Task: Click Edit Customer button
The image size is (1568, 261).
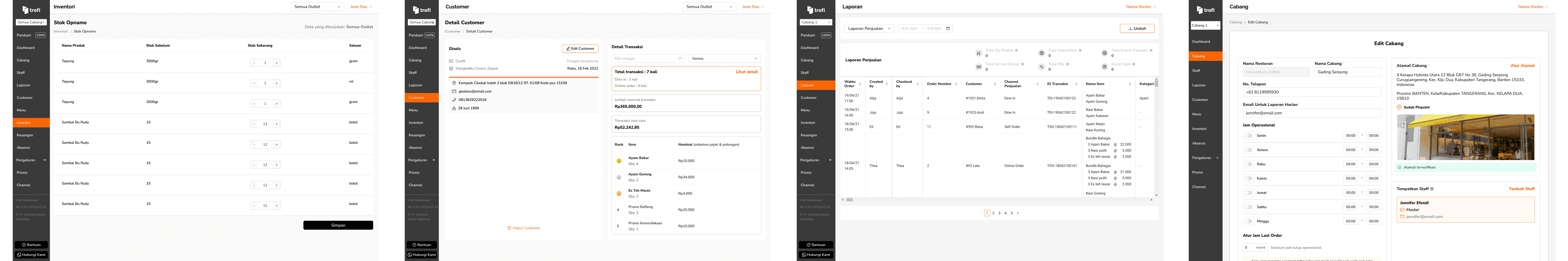Action: (580, 48)
